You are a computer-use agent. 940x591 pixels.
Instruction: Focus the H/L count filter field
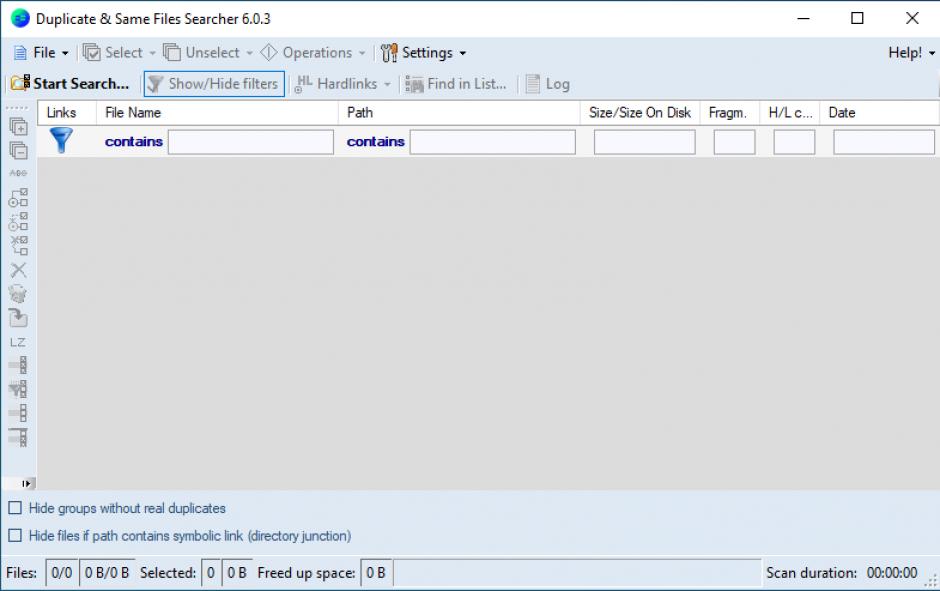pyautogui.click(x=794, y=142)
